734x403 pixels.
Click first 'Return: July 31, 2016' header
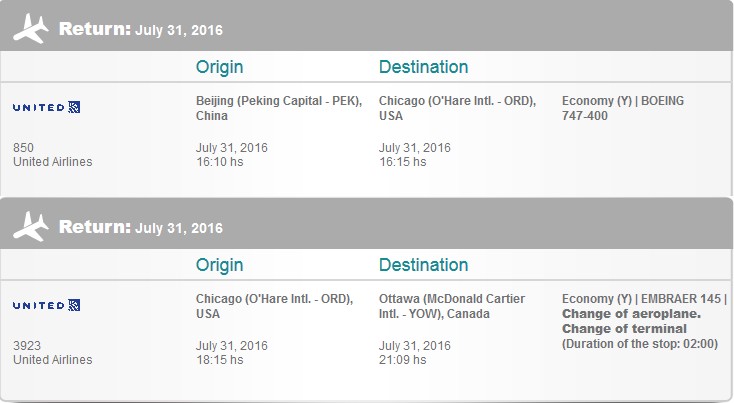click(140, 29)
